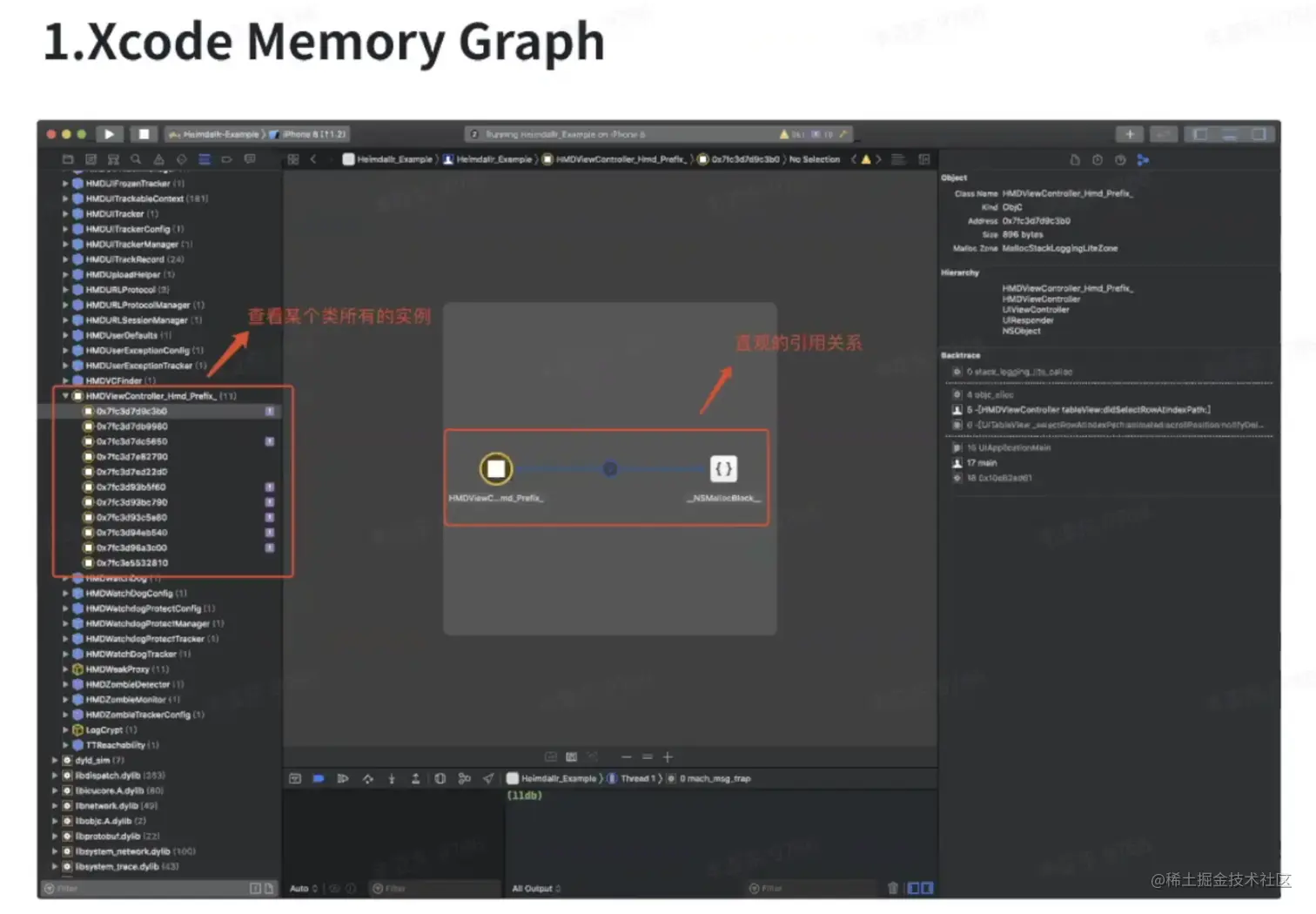Open Thread 1 in debug jump bar
Image resolution: width=1316 pixels, height=914 pixels.
(x=631, y=778)
